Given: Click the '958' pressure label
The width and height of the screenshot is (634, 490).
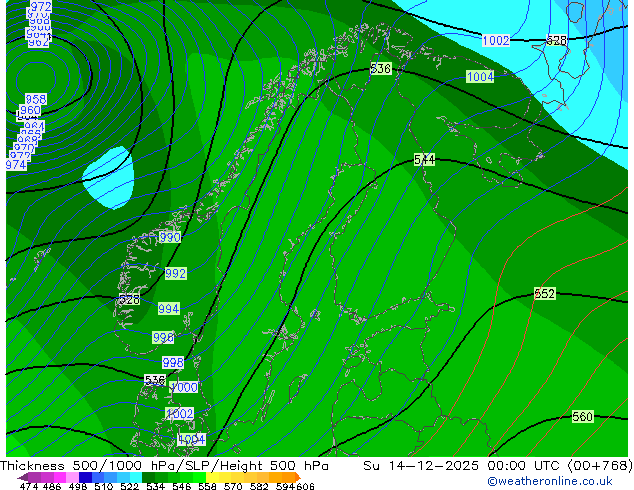Looking at the screenshot, I should tap(36, 99).
